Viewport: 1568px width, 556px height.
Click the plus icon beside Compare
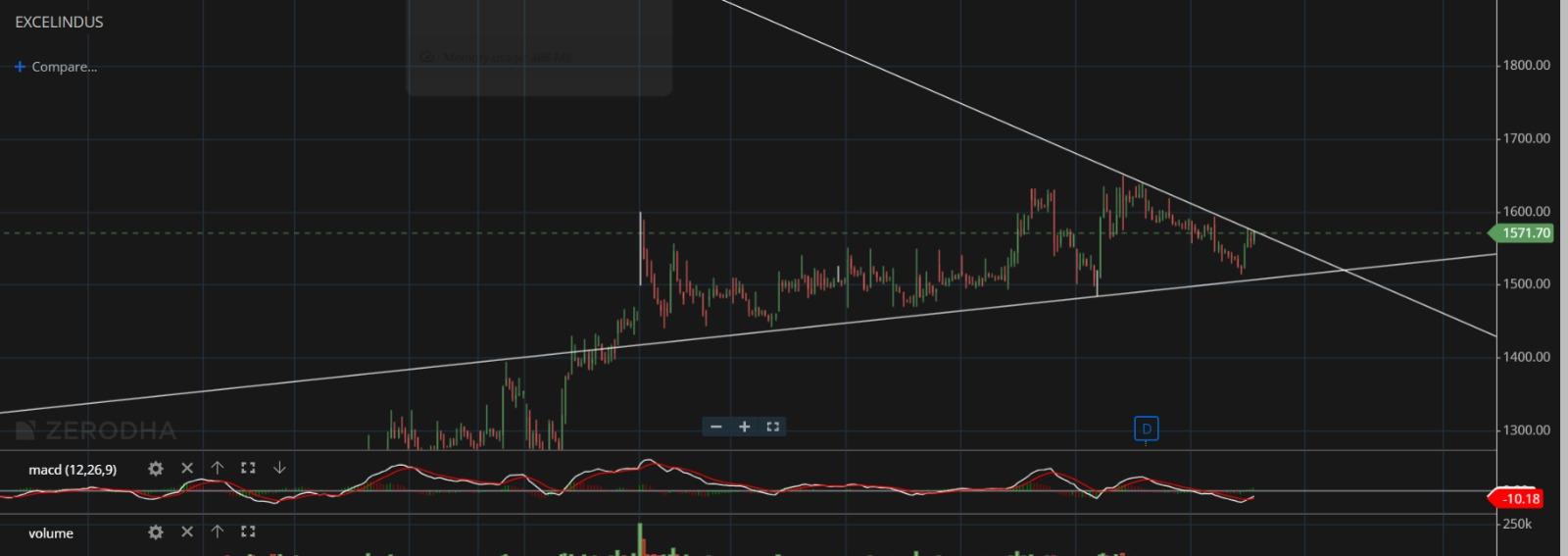coord(20,67)
